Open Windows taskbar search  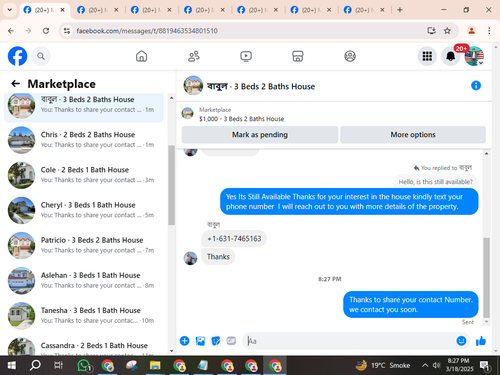click(35, 366)
